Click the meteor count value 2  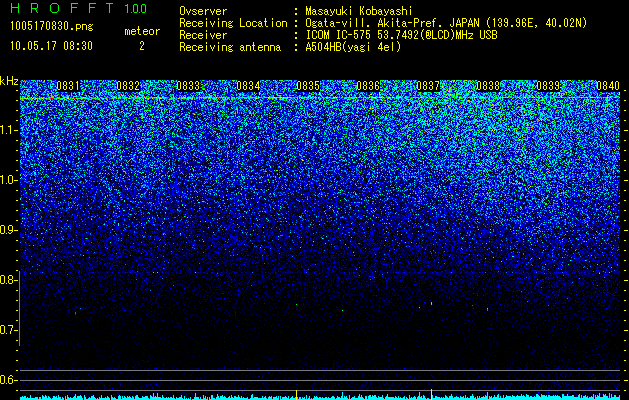(x=142, y=46)
